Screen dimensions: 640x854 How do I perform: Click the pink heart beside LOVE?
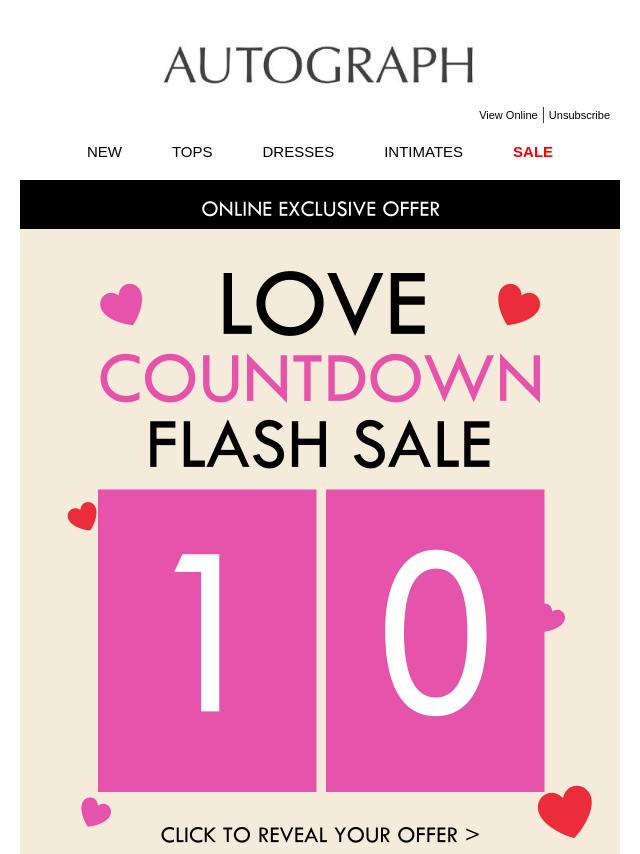121,304
